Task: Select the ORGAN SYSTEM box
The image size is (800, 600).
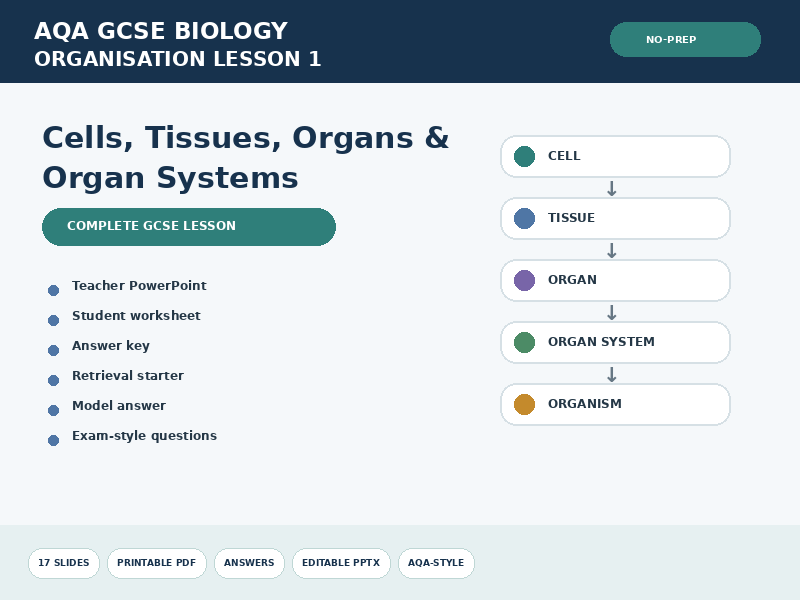Action: [x=615, y=342]
